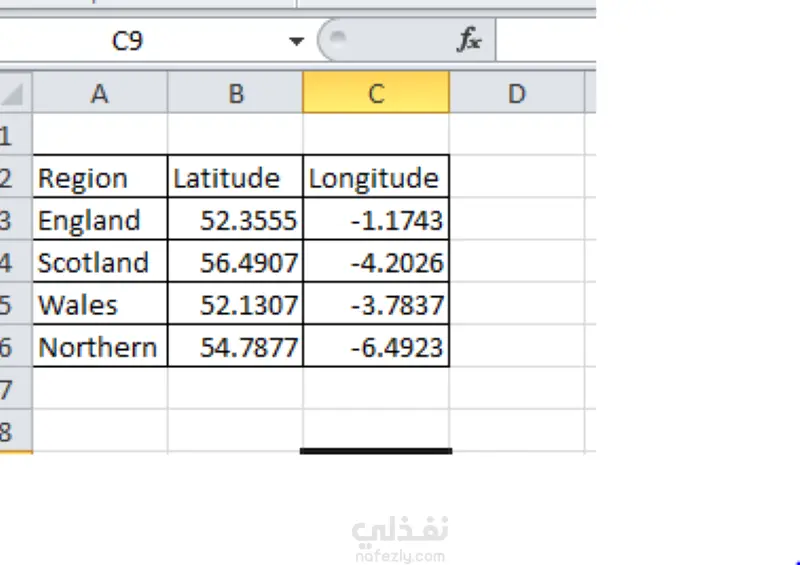The height and width of the screenshot is (565, 800).
Task: Click the Insert Function fx icon
Action: point(469,40)
